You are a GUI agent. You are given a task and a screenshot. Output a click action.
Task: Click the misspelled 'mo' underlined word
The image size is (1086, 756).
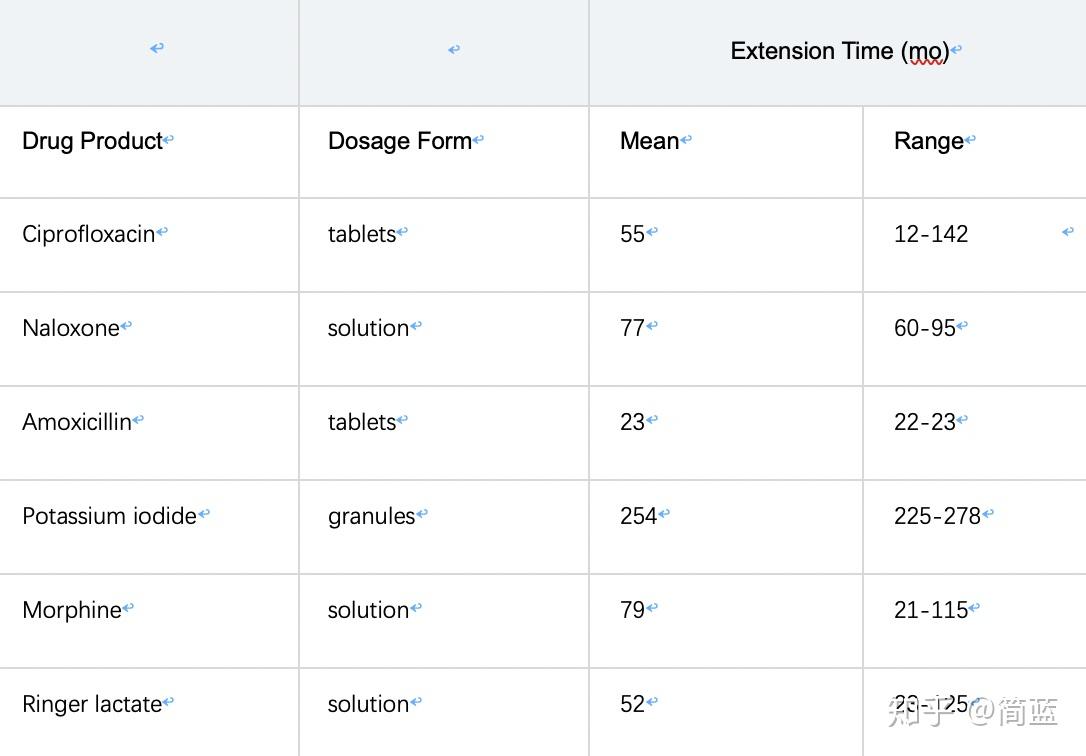(x=924, y=51)
